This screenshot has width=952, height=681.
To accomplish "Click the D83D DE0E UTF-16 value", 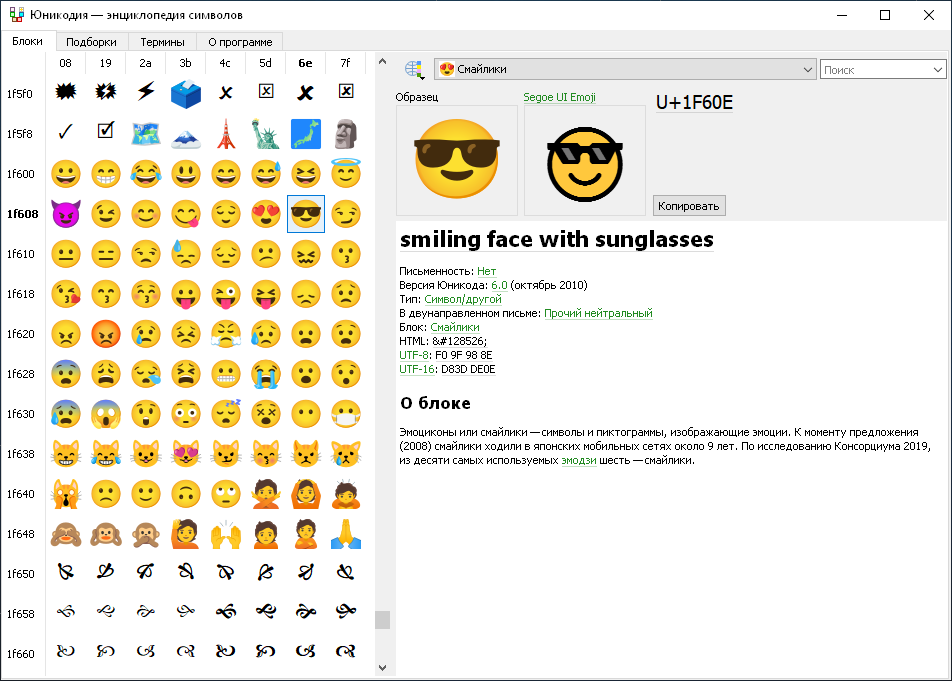I will point(468,369).
